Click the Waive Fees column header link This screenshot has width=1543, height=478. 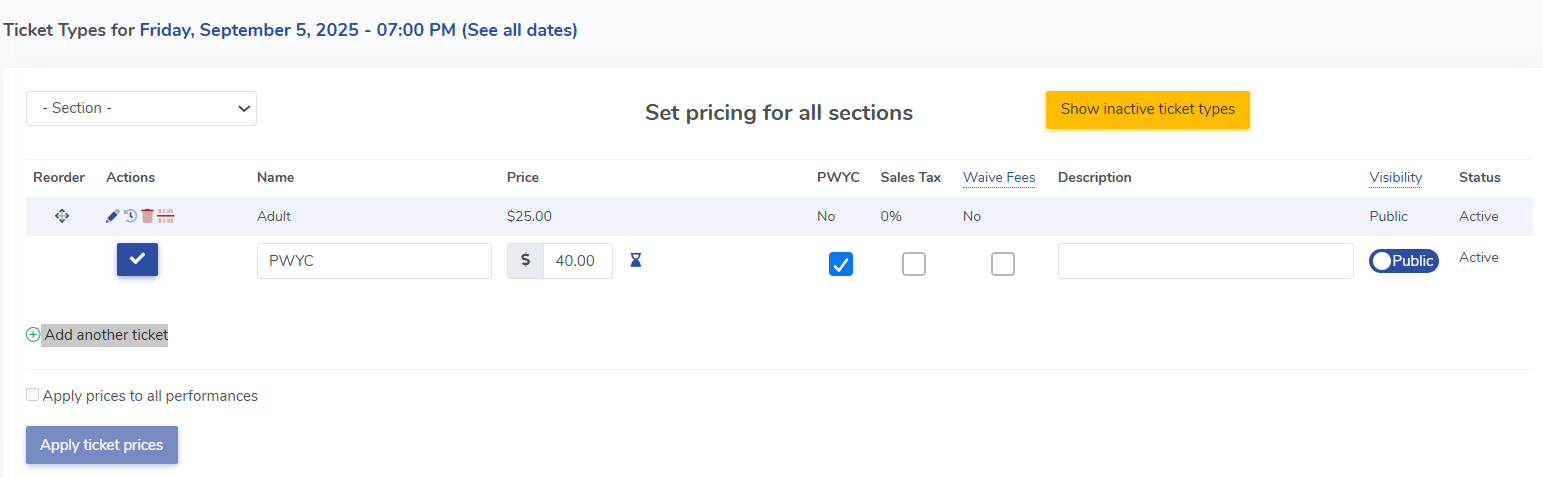click(x=999, y=177)
